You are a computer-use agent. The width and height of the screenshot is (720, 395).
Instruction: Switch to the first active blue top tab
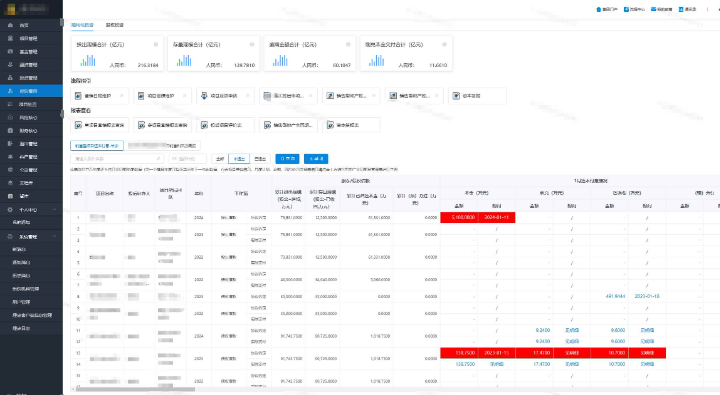click(x=82, y=25)
